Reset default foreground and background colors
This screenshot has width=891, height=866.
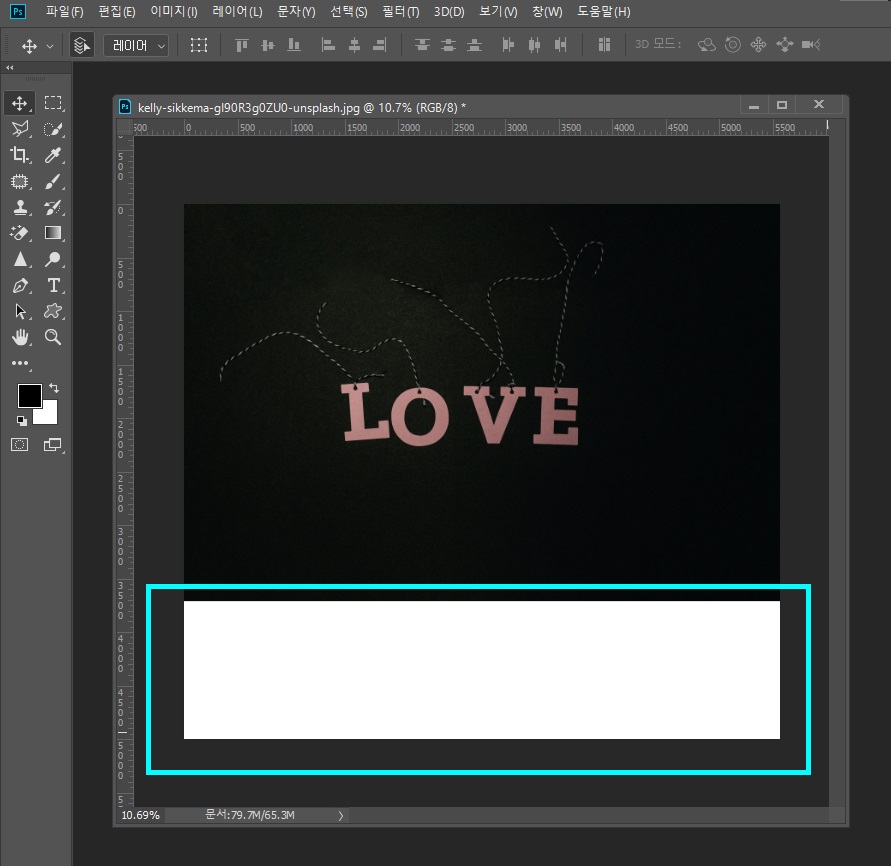click(x=21, y=421)
